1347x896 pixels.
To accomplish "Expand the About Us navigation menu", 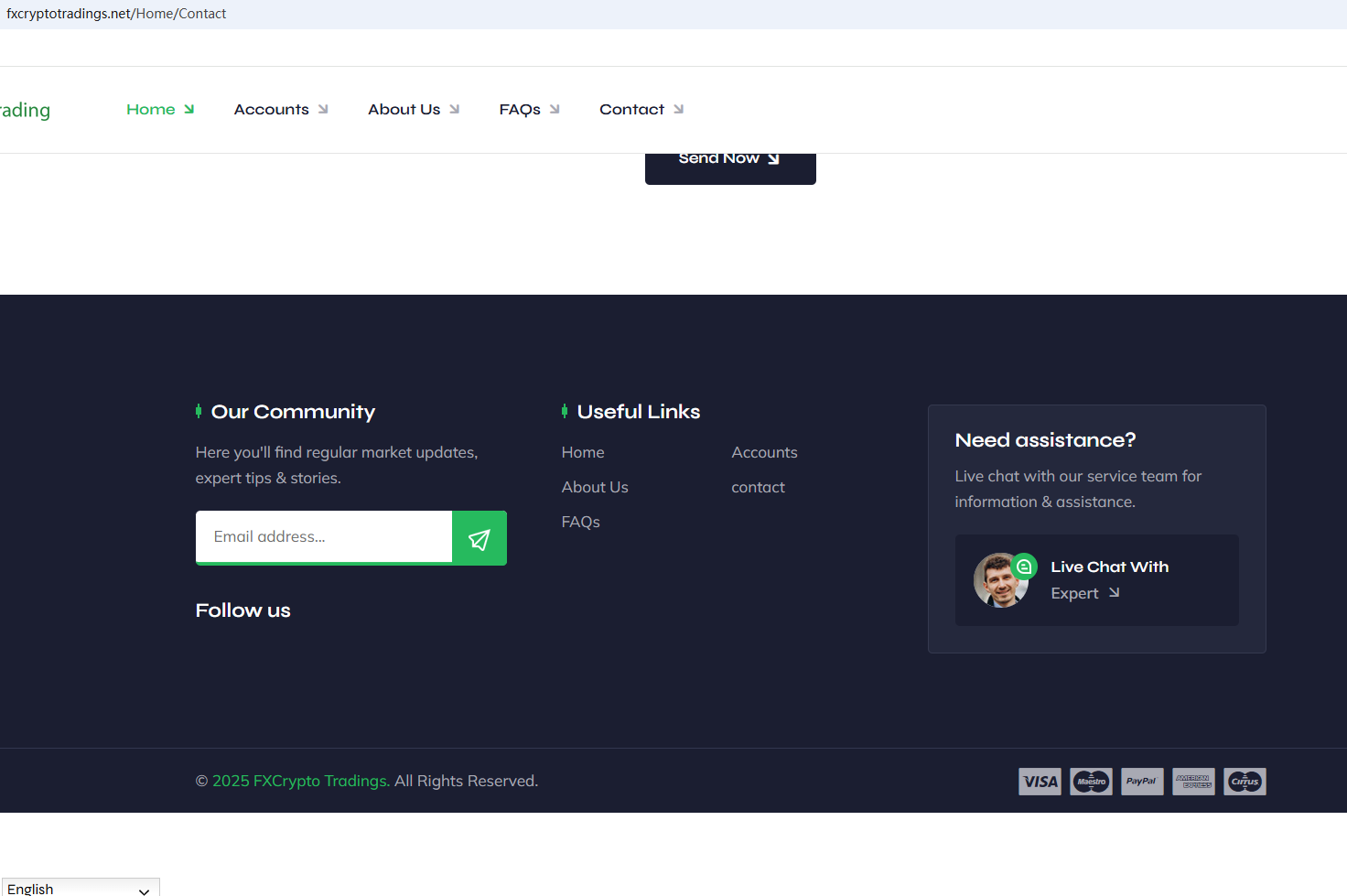I will click(413, 110).
